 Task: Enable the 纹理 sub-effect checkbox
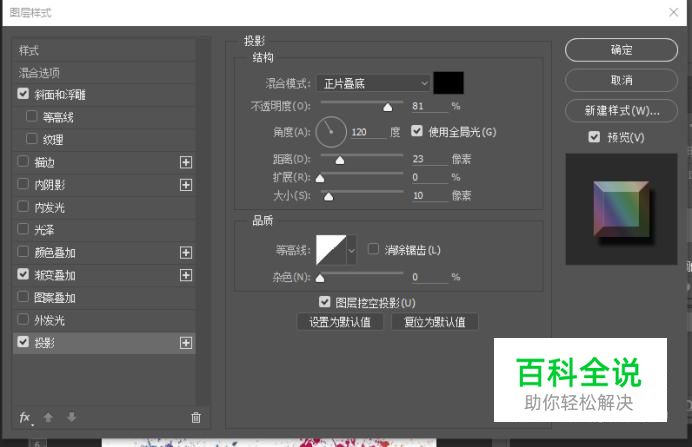[x=31, y=139]
